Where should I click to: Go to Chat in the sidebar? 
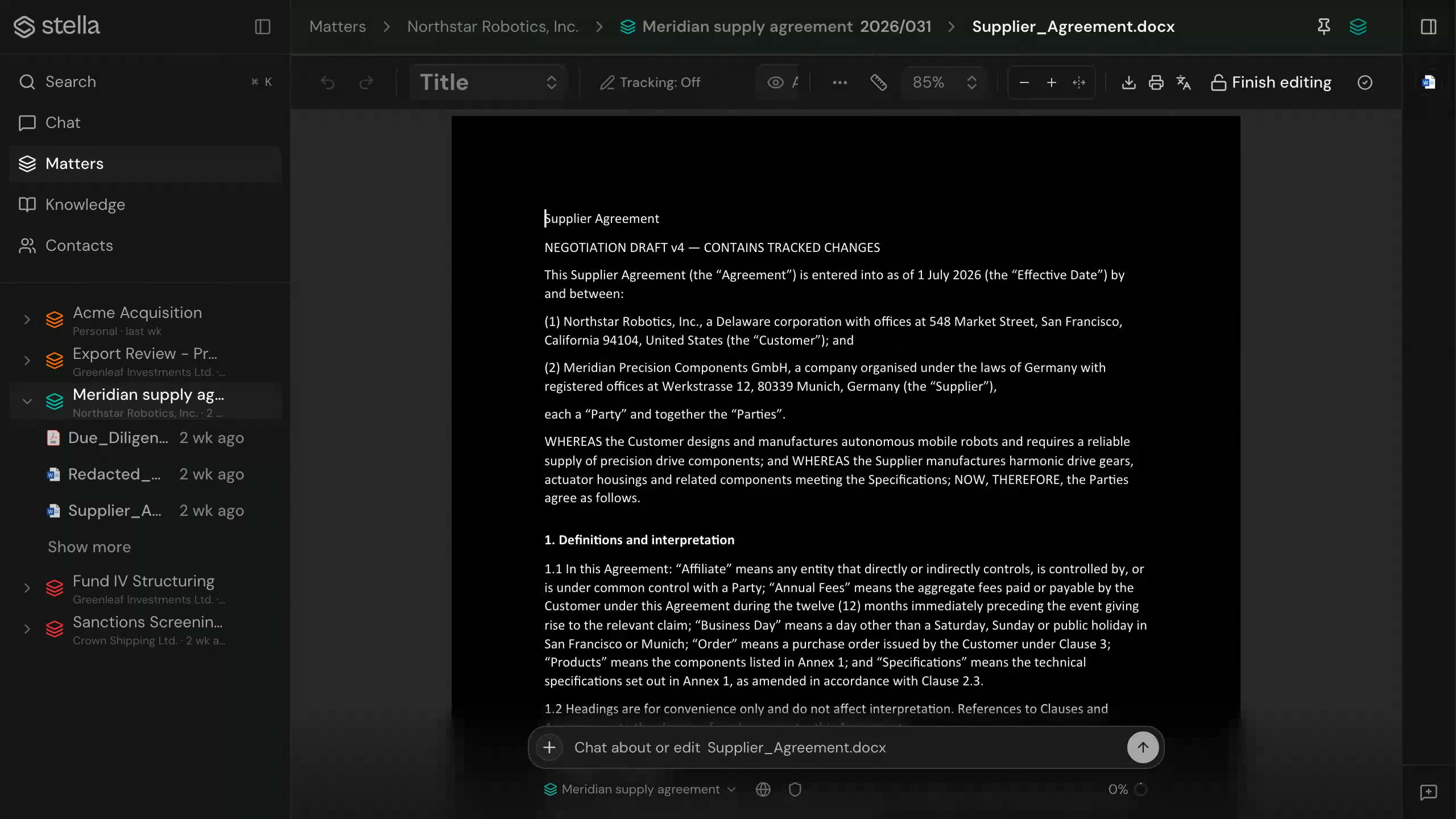click(146, 123)
